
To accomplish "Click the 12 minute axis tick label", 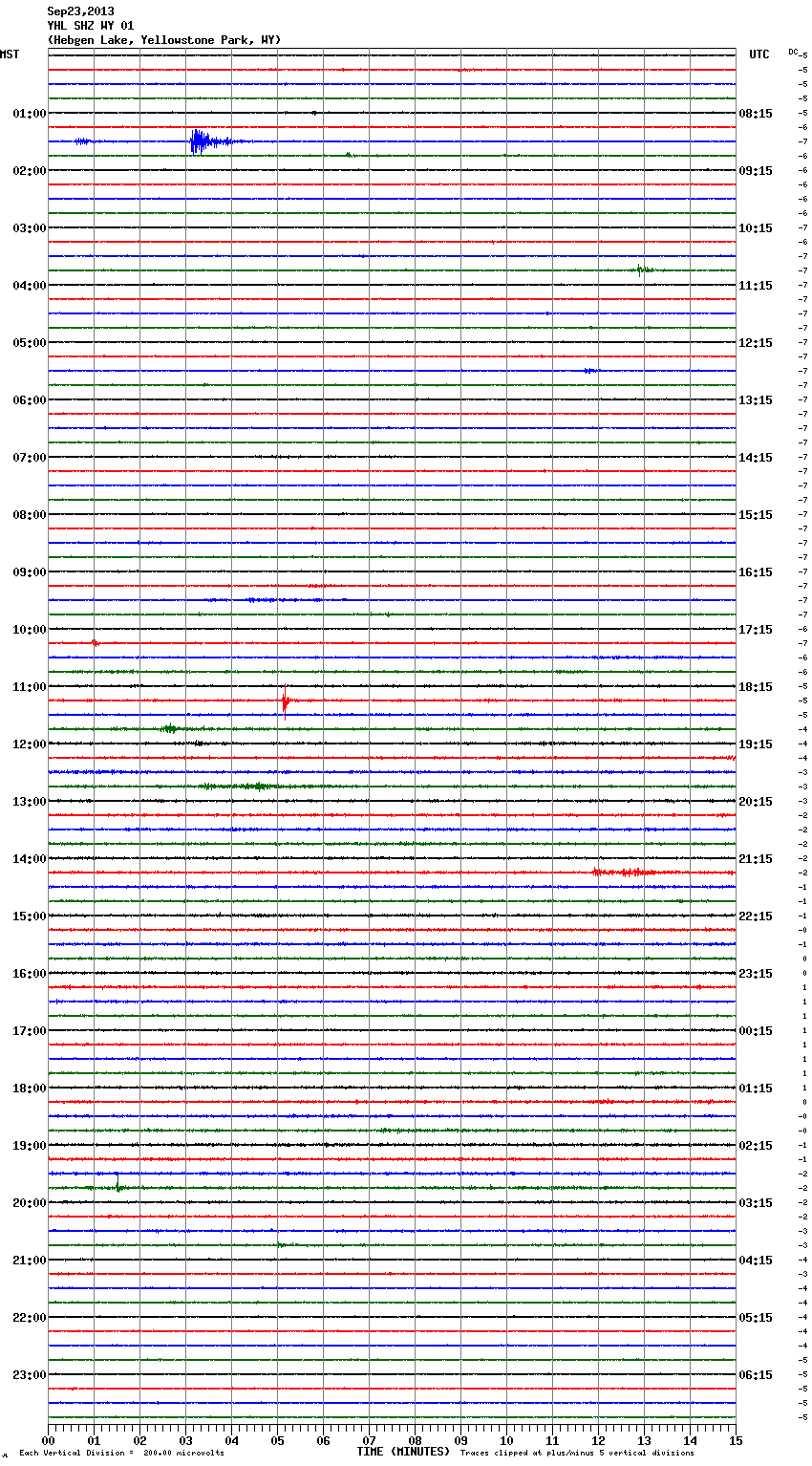I will coord(598,1440).
